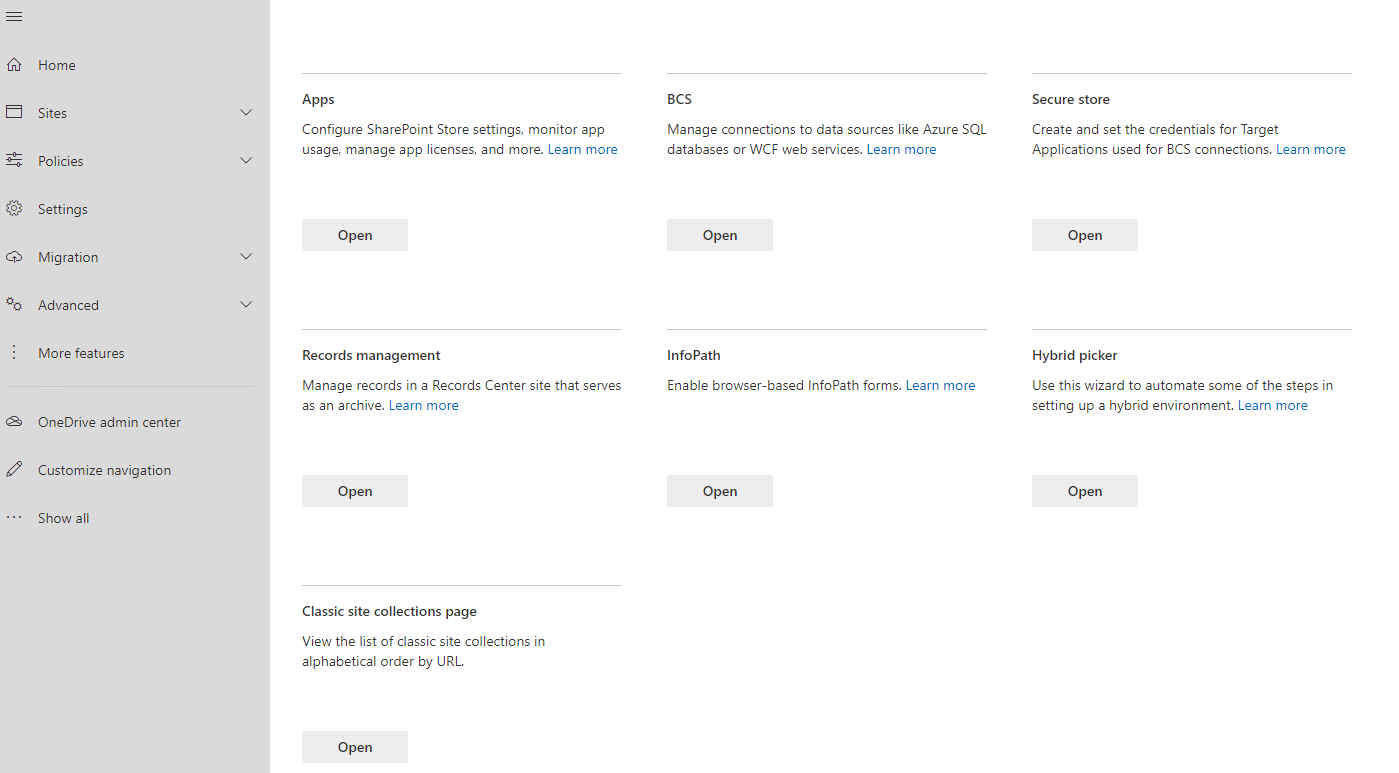
Task: Click the Policies sliders icon
Action: tap(14, 161)
